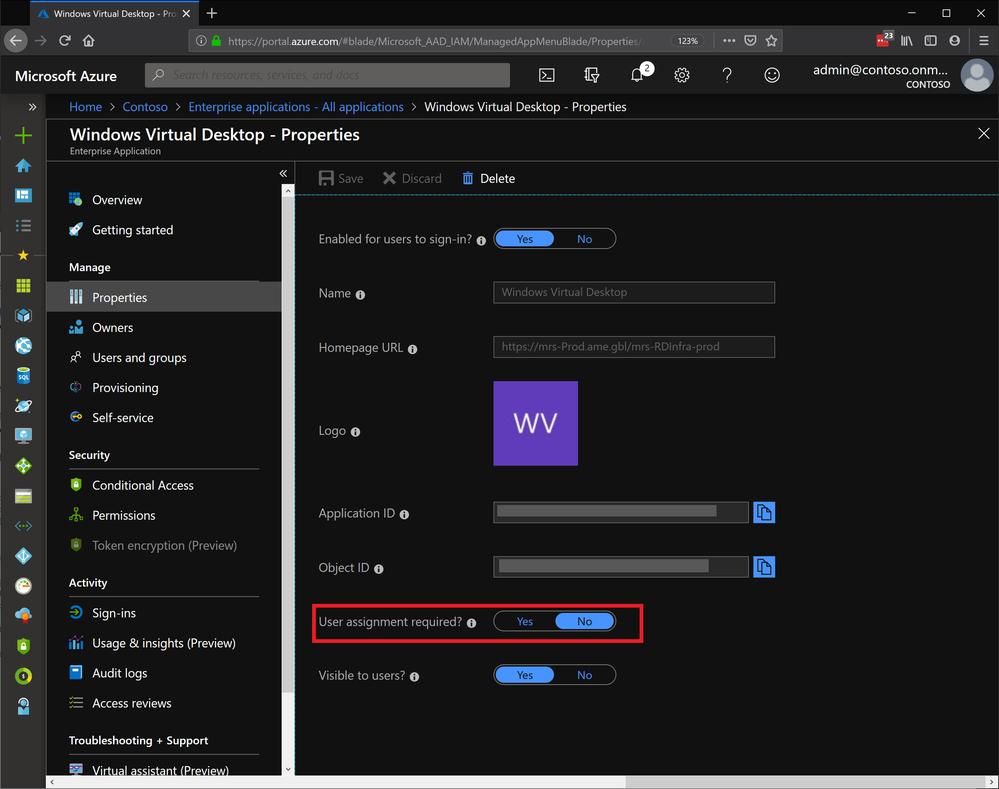Open the help question mark
999x789 pixels.
pyautogui.click(x=727, y=75)
